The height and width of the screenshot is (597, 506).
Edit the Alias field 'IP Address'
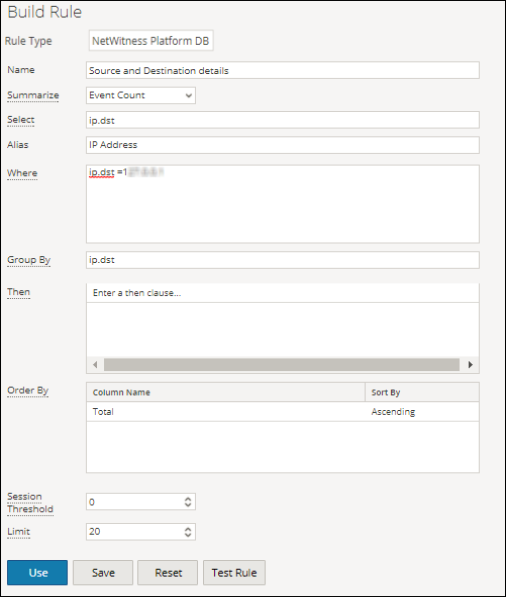(x=283, y=145)
